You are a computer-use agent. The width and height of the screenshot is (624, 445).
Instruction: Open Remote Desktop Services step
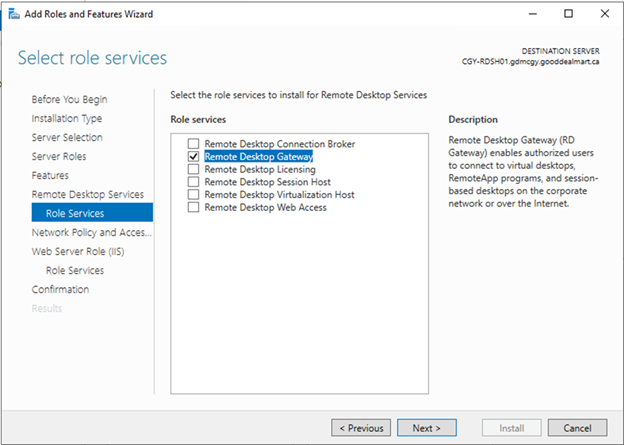[88, 195]
